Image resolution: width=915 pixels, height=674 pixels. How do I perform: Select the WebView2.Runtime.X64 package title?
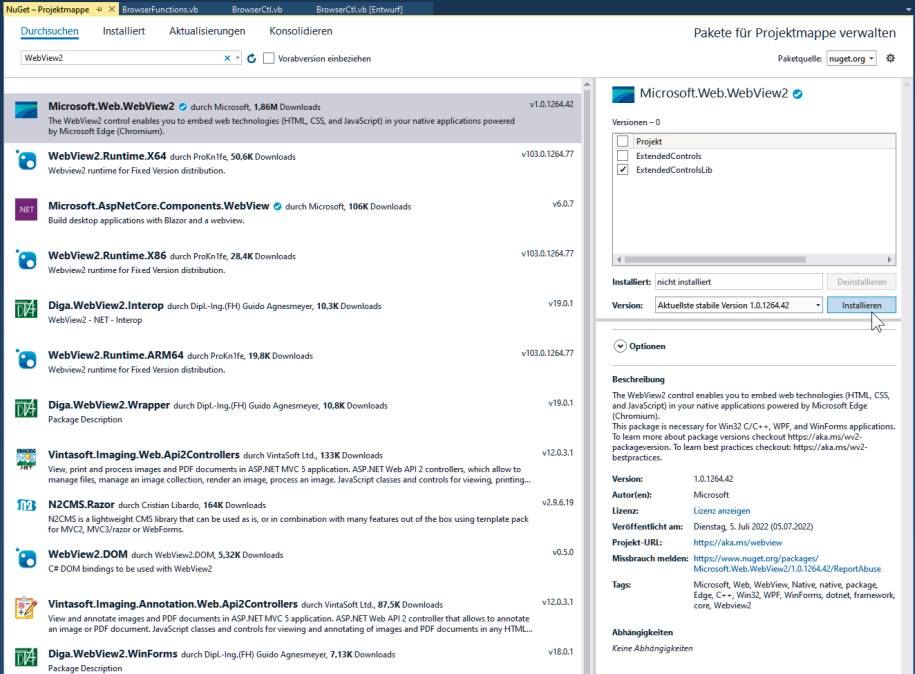[107, 156]
